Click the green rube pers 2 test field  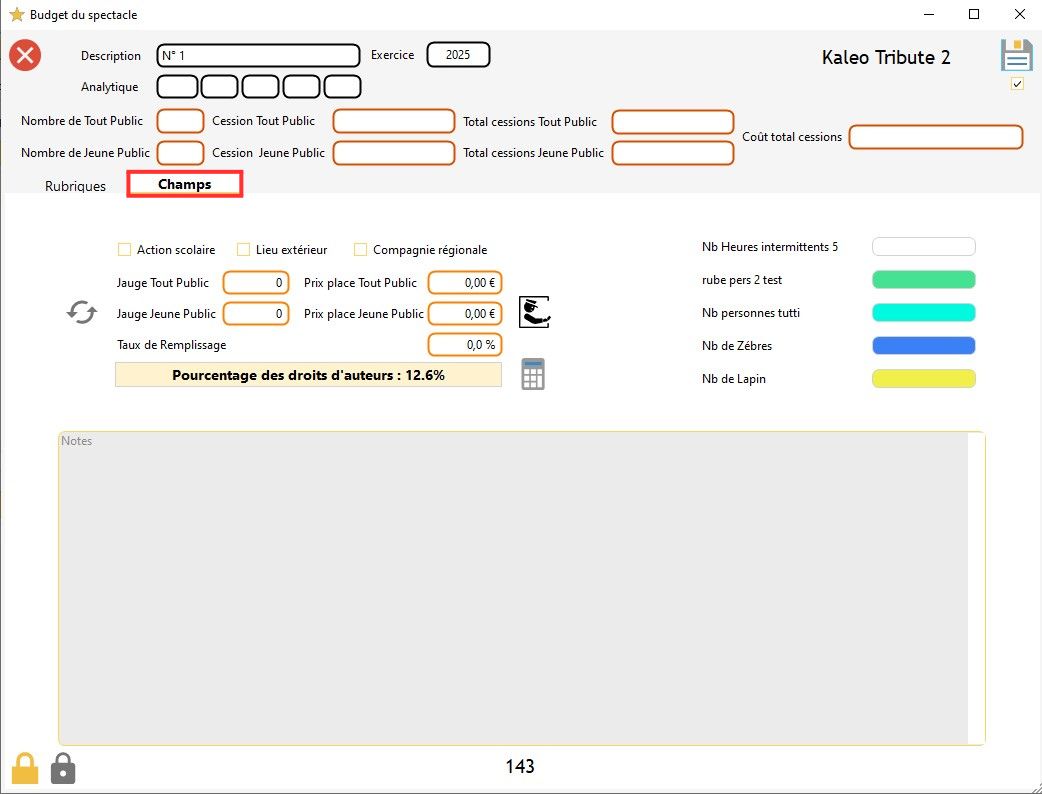pyautogui.click(x=923, y=280)
